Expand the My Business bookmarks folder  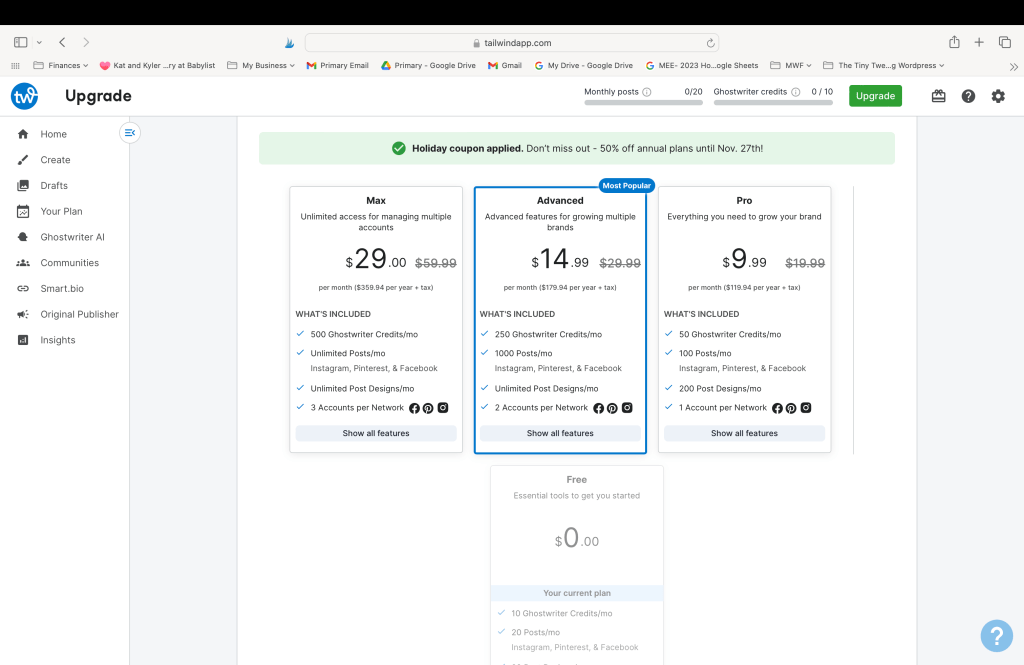[261, 66]
